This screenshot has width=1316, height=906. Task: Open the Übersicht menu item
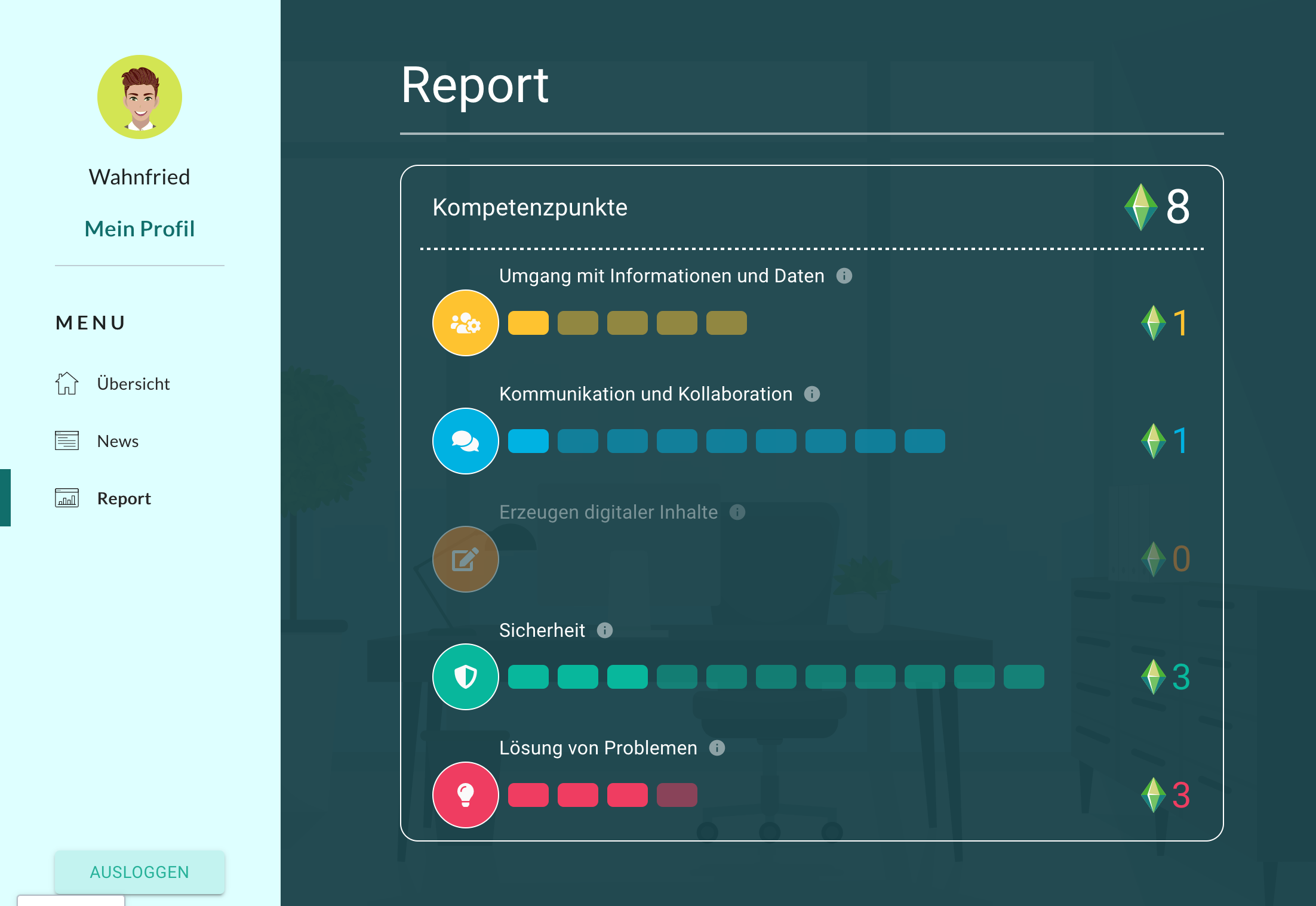coord(133,384)
